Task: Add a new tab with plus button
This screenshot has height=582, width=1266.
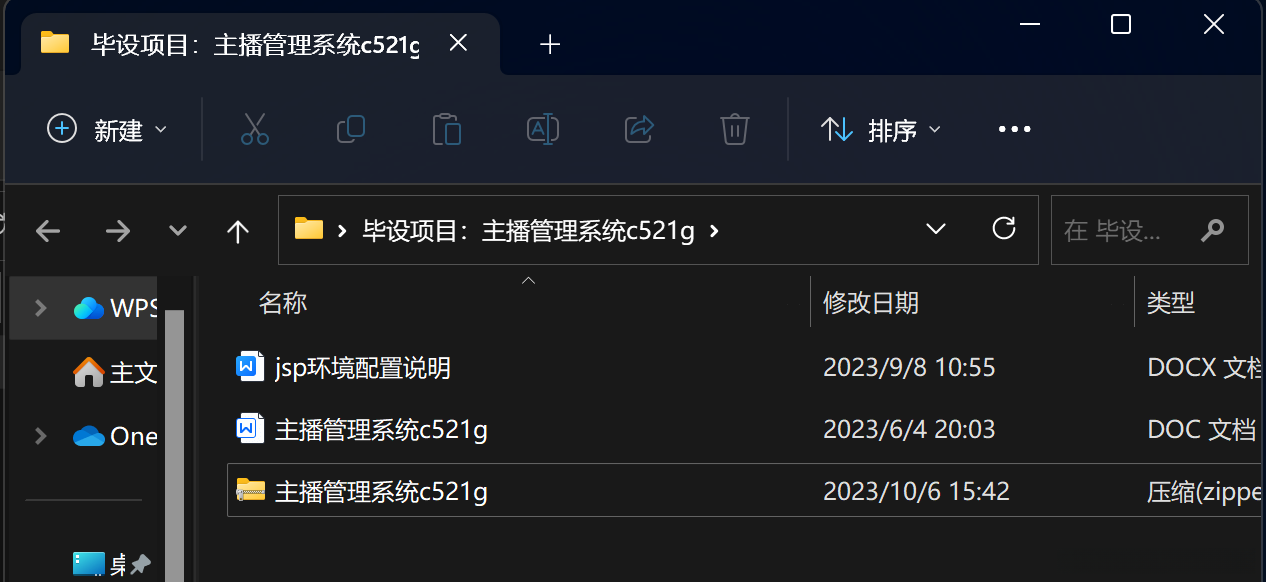Action: 549,44
